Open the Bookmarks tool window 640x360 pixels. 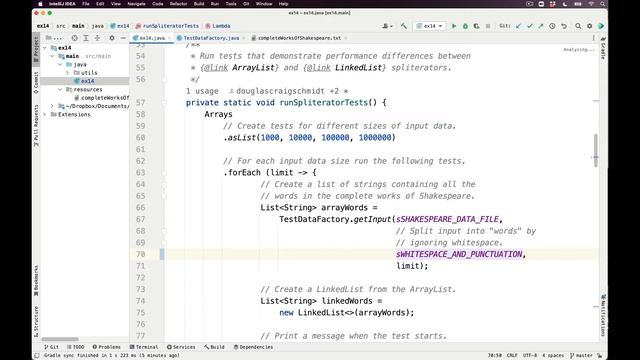pos(36,281)
